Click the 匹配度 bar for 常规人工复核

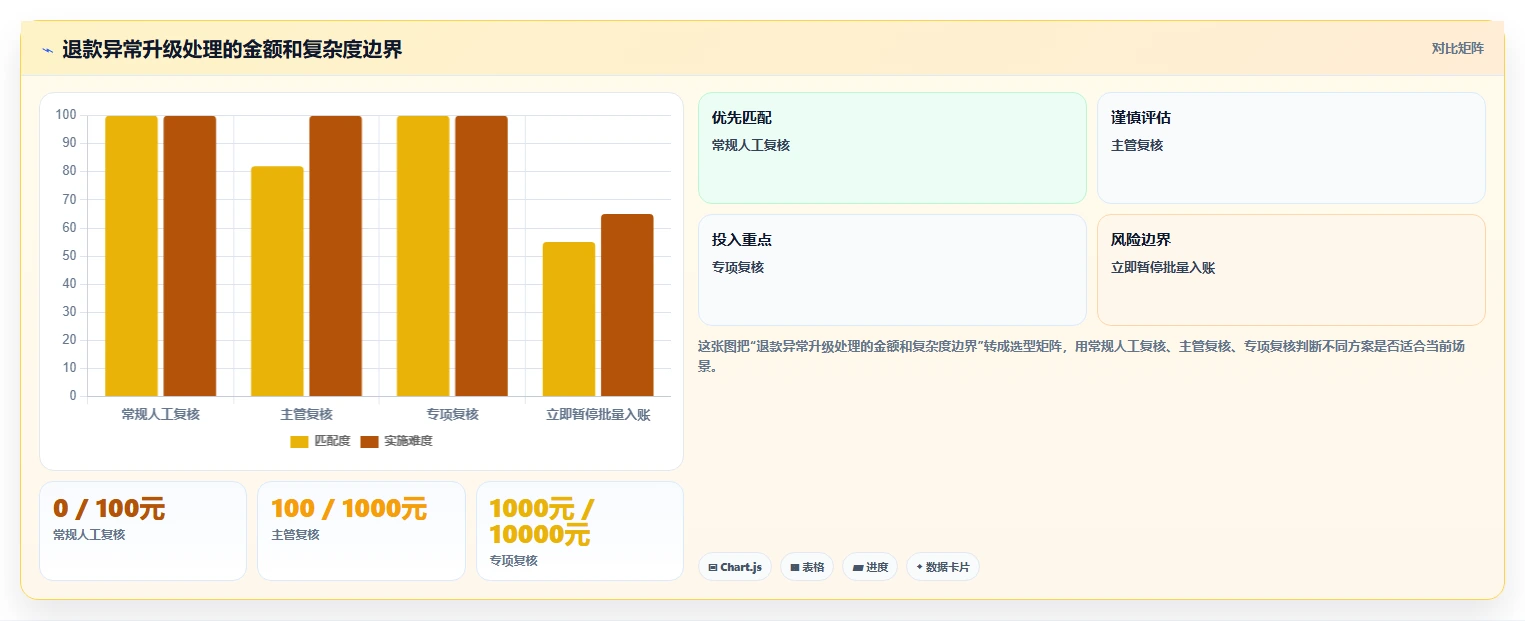pyautogui.click(x=131, y=256)
